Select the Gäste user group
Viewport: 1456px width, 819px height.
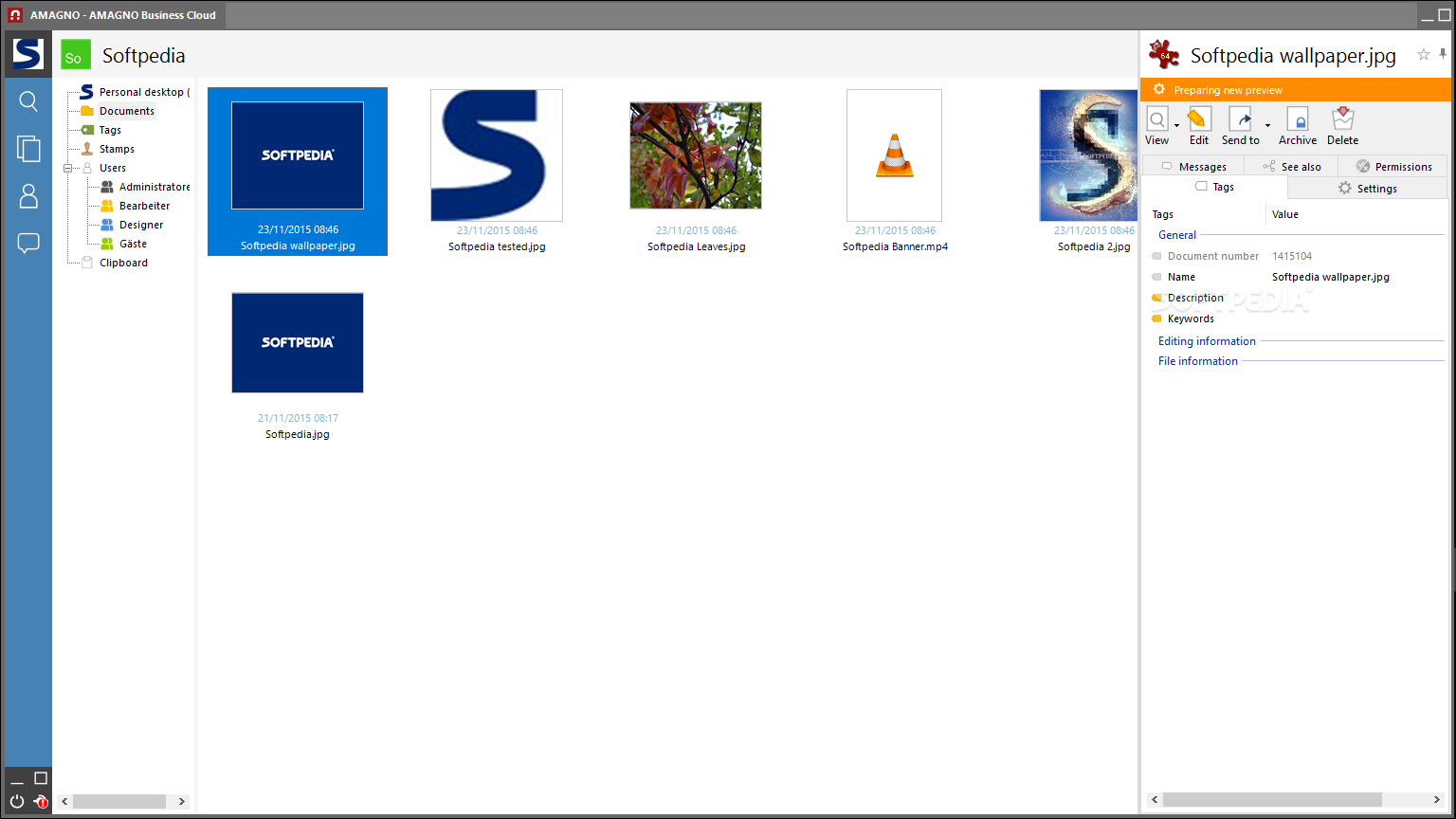pyautogui.click(x=123, y=244)
